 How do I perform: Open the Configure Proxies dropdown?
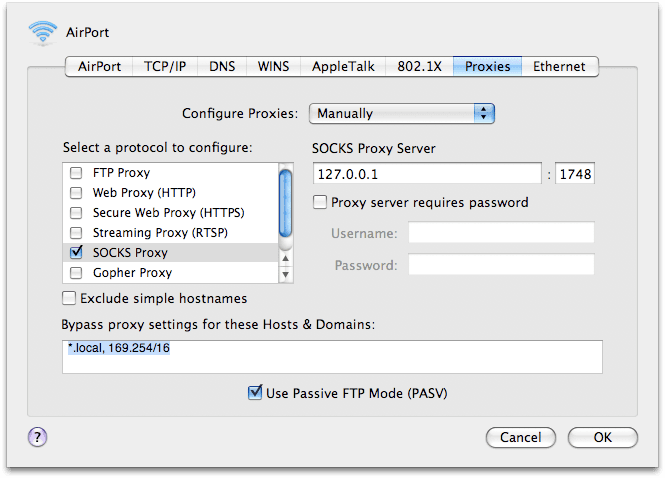coord(402,114)
